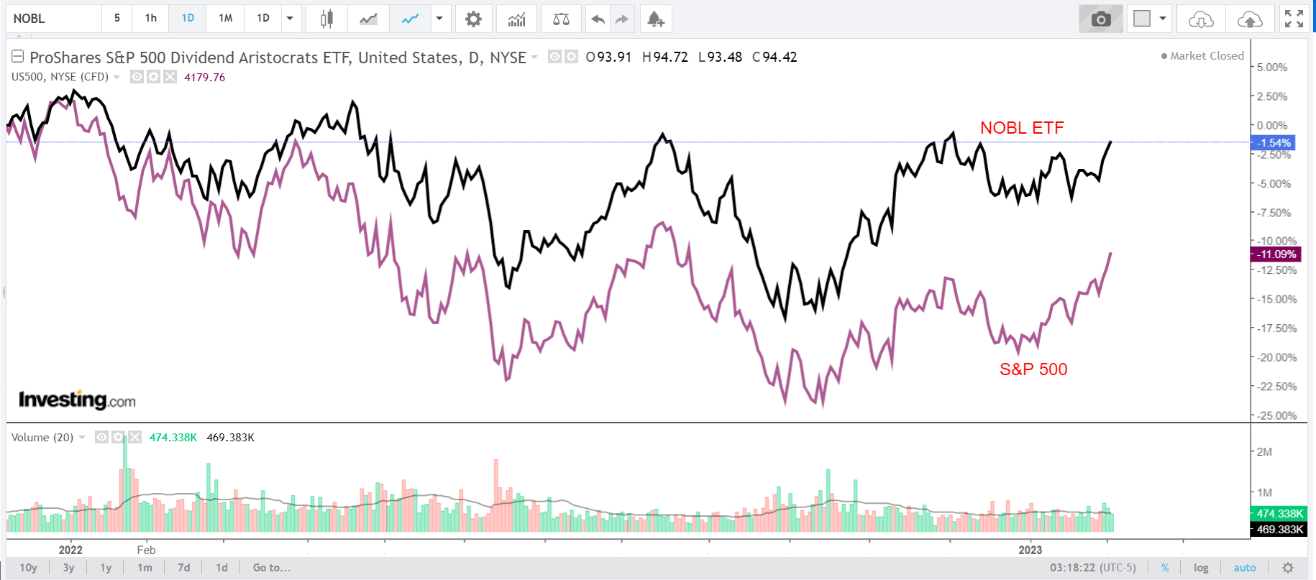Redo the last chart action
1316x580 pixels.
pyautogui.click(x=622, y=18)
